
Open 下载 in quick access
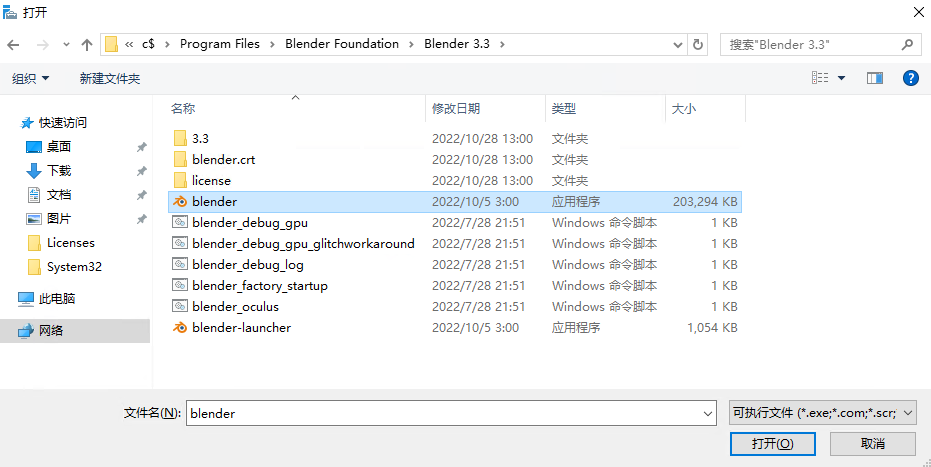pyautogui.click(x=59, y=171)
